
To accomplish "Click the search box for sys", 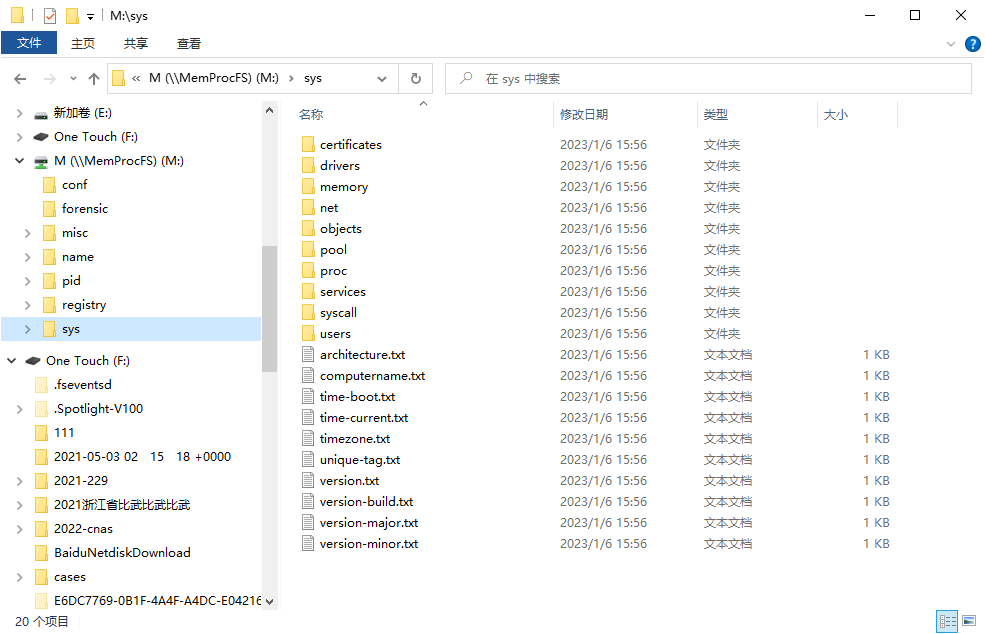I will pyautogui.click(x=708, y=79).
